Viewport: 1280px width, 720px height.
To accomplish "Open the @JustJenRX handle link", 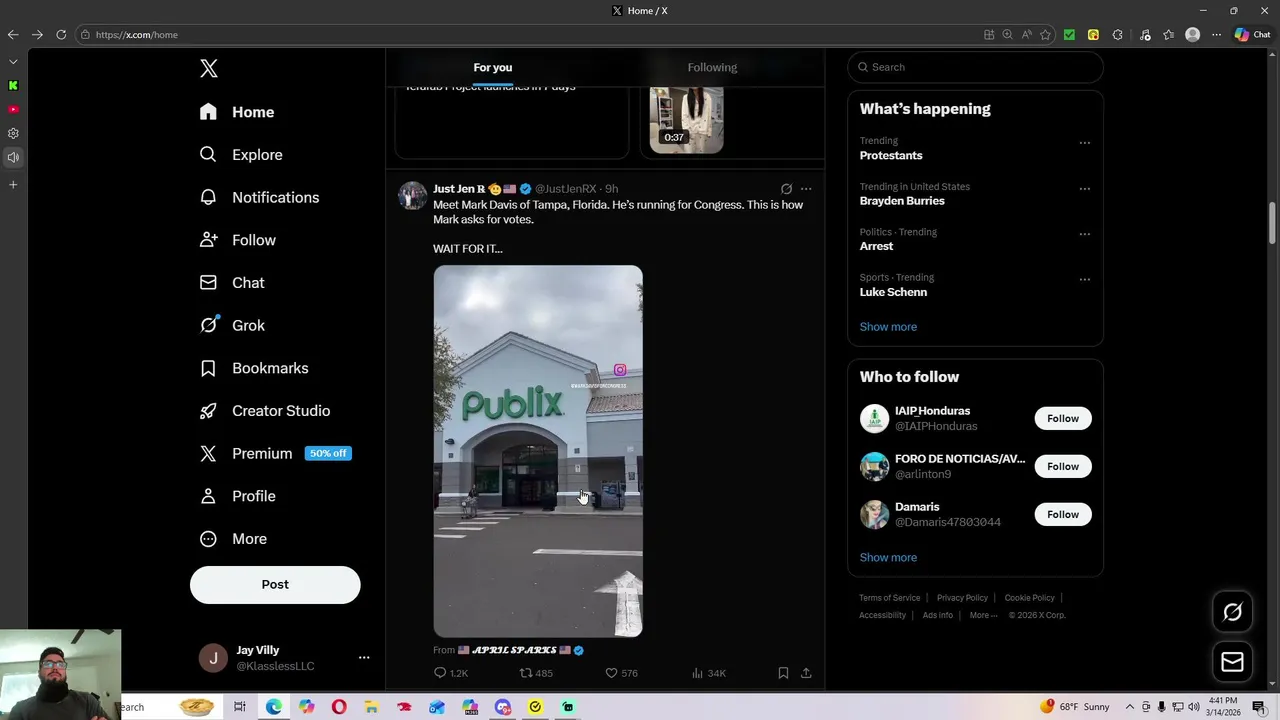I will point(565,189).
